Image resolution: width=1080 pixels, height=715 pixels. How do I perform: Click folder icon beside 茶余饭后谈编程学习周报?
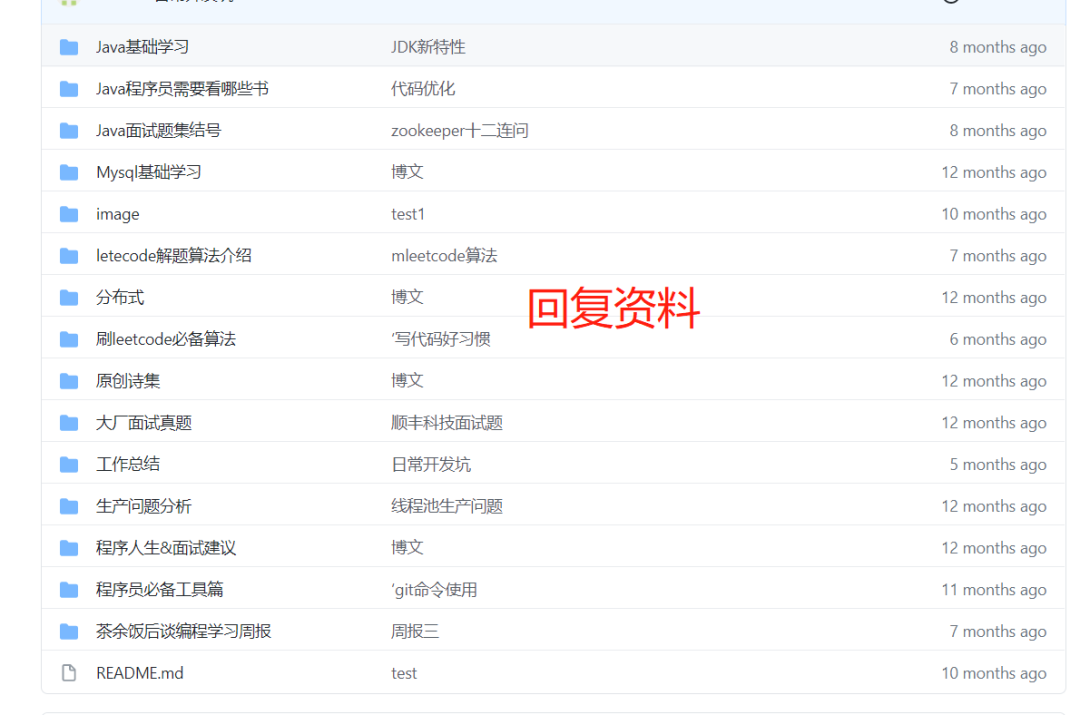[x=69, y=631]
